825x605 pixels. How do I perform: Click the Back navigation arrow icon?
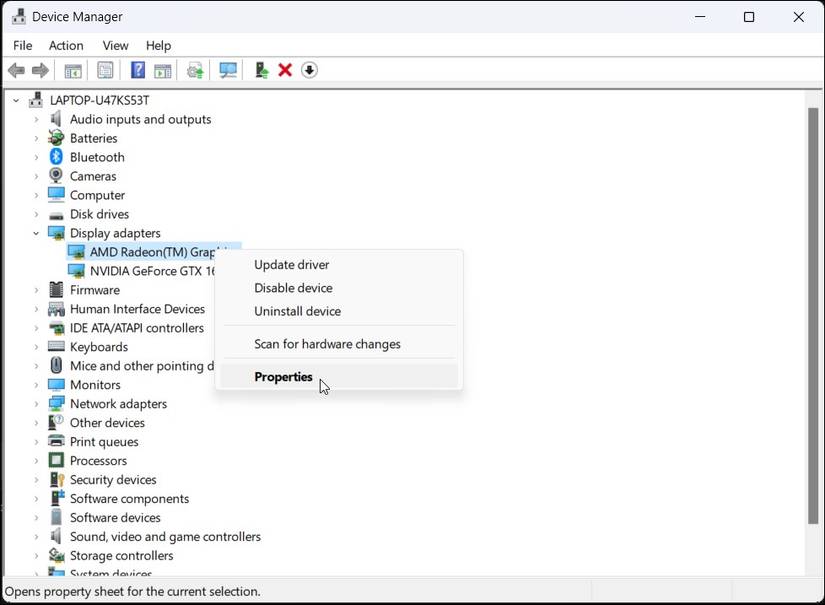(x=16, y=70)
